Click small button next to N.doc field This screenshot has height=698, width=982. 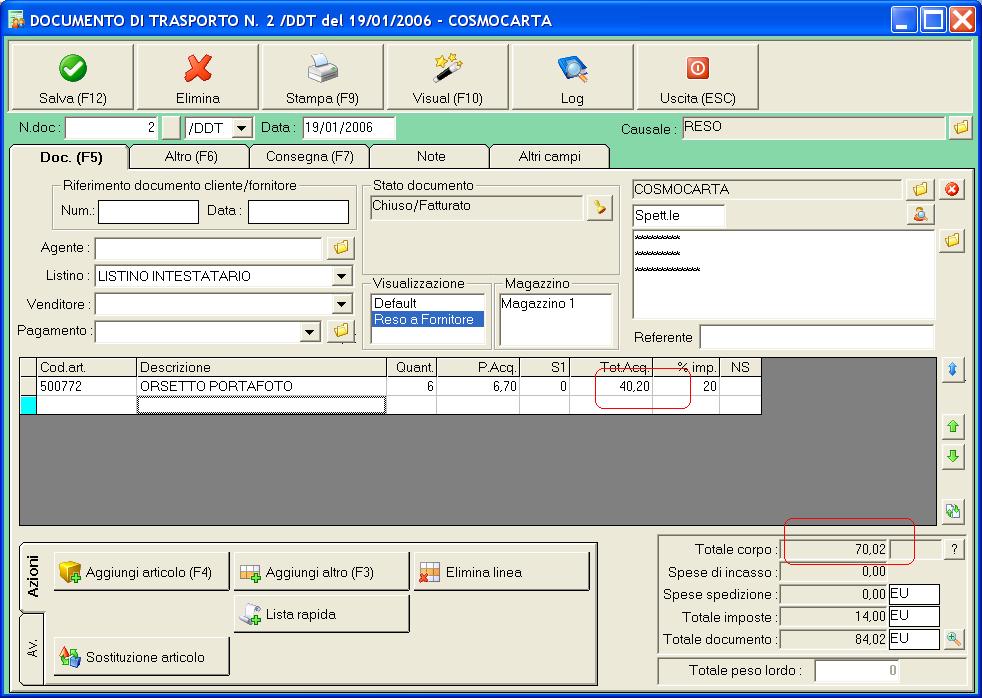[171, 128]
